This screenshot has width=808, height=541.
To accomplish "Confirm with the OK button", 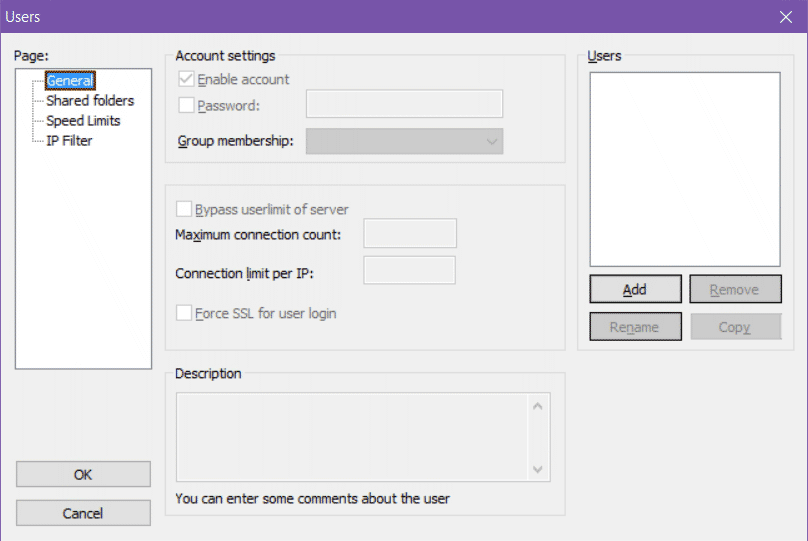I will point(83,475).
